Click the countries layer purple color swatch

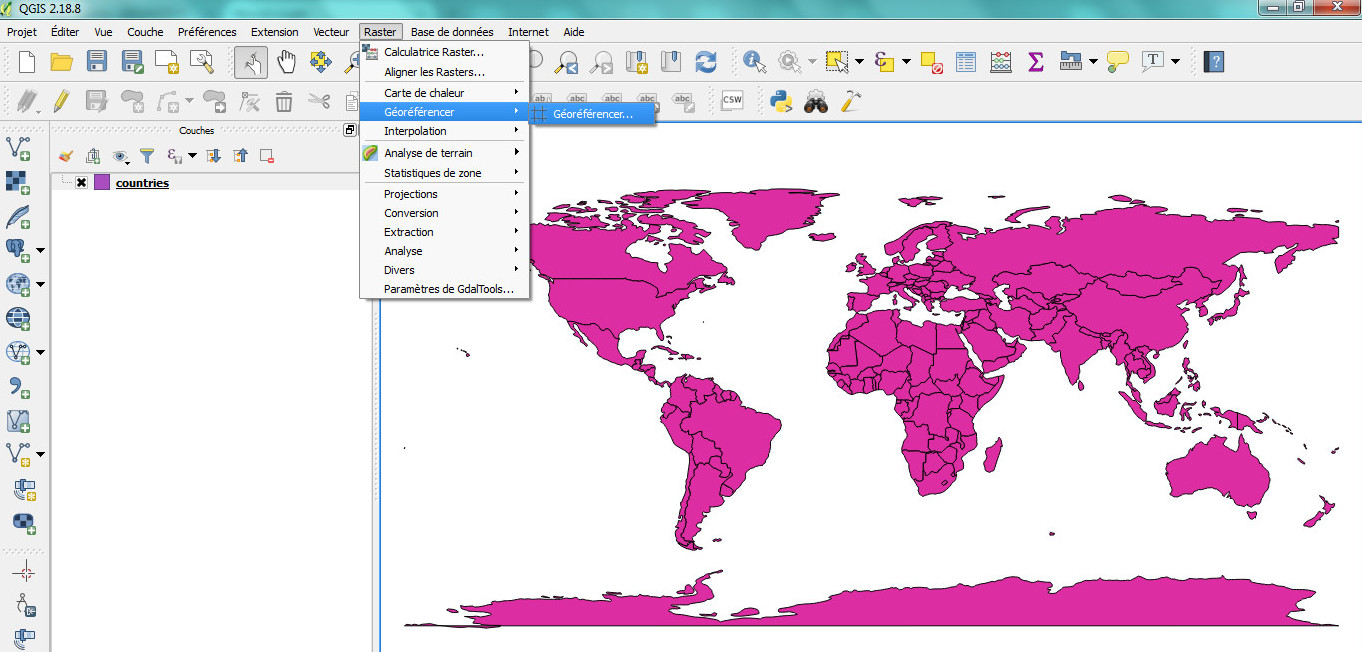point(102,183)
